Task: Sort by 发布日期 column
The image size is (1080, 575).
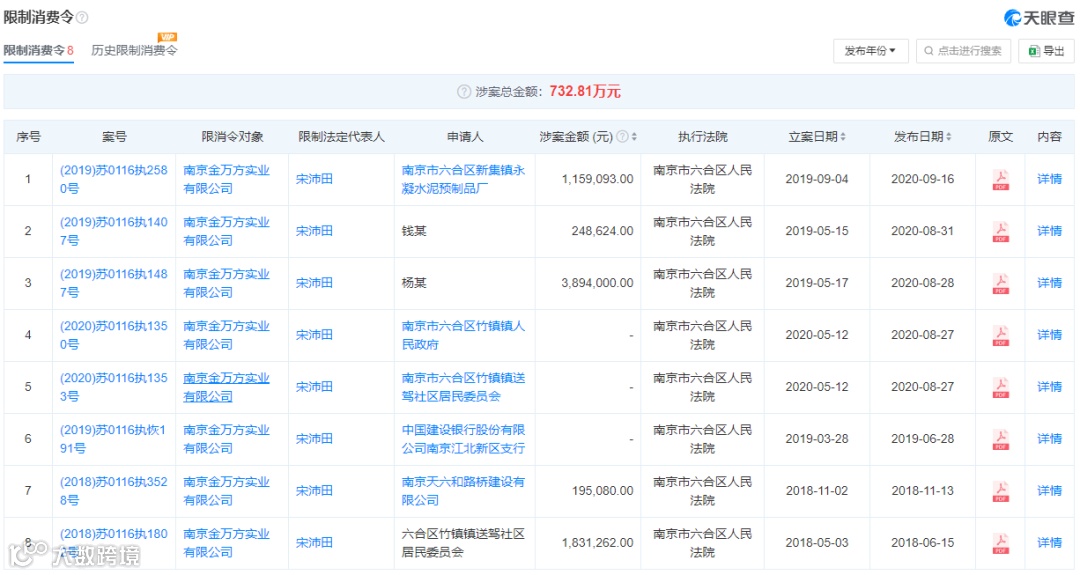Action: [x=948, y=136]
